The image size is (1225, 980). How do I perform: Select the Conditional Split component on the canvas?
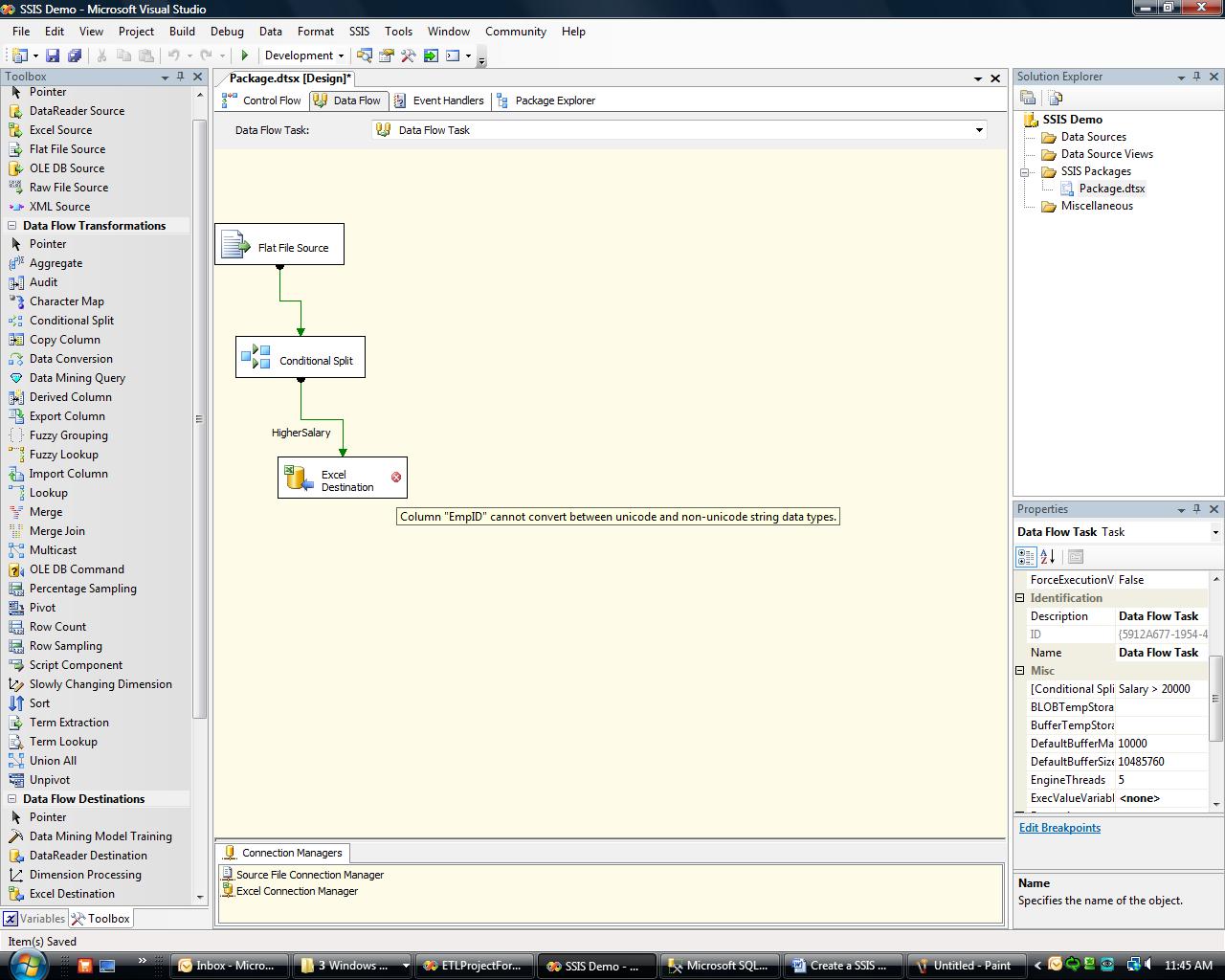pyautogui.click(x=301, y=358)
